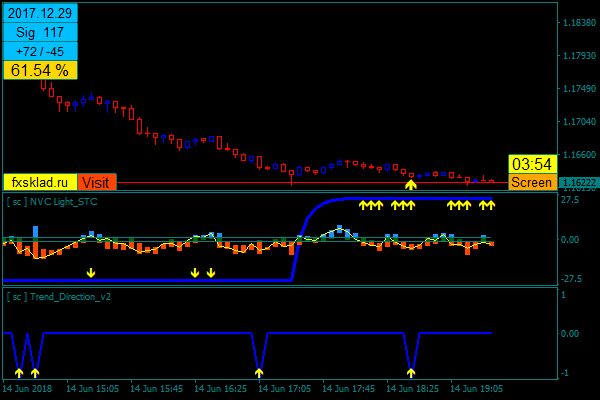Viewport: 600px width, 400px height.
Task: Click the orange Screen button
Action: tap(532, 182)
